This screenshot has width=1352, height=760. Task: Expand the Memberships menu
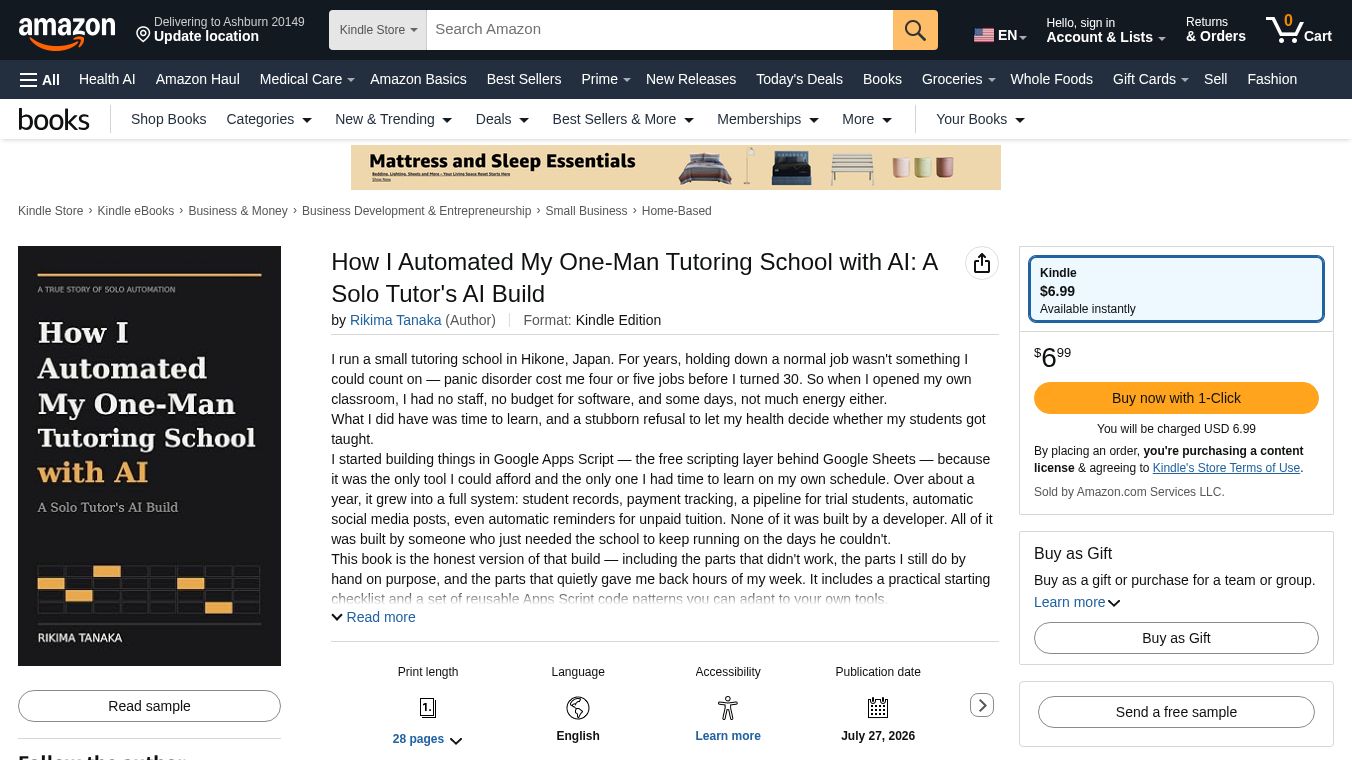pyautogui.click(x=768, y=119)
